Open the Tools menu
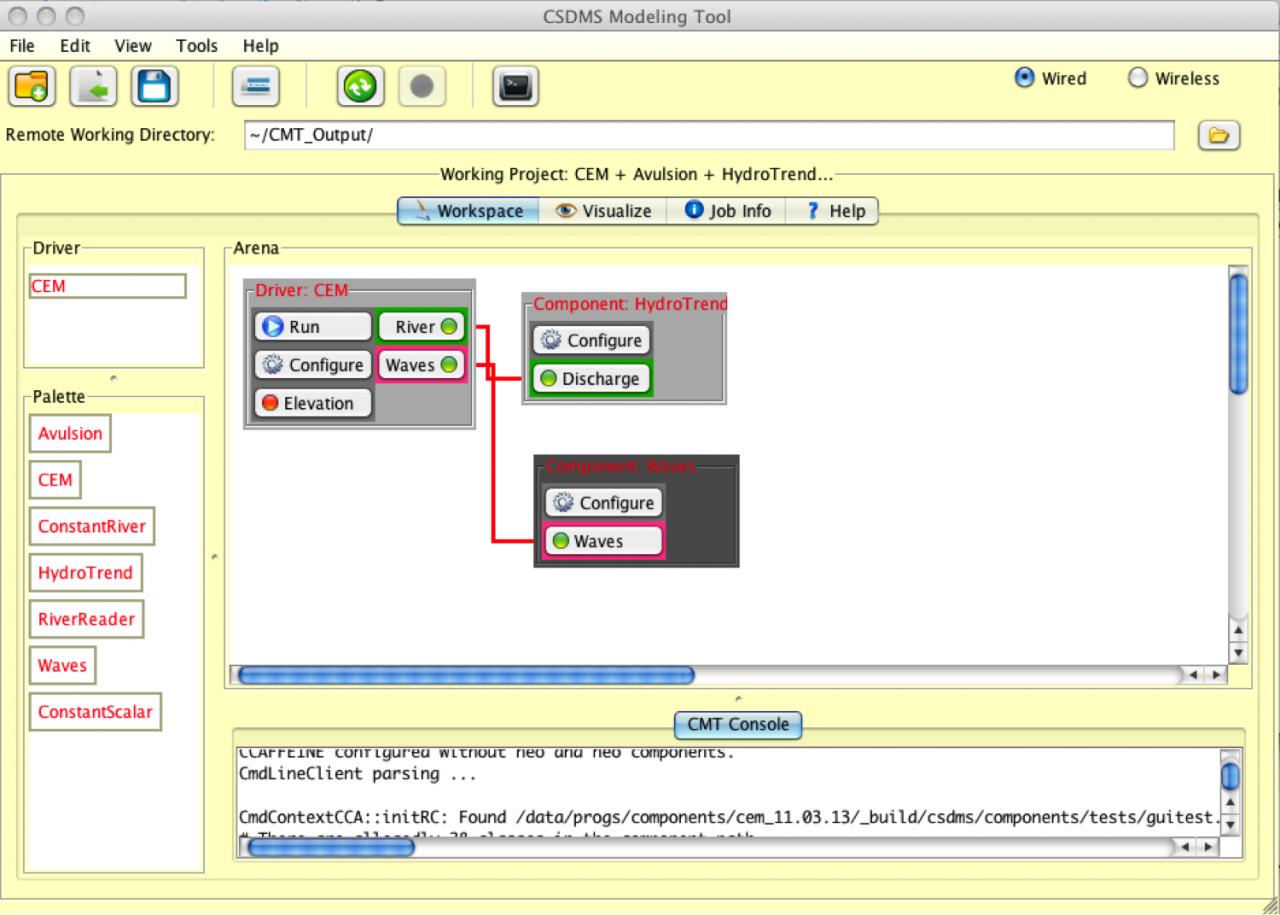Image resolution: width=1280 pixels, height=915 pixels. coord(197,46)
